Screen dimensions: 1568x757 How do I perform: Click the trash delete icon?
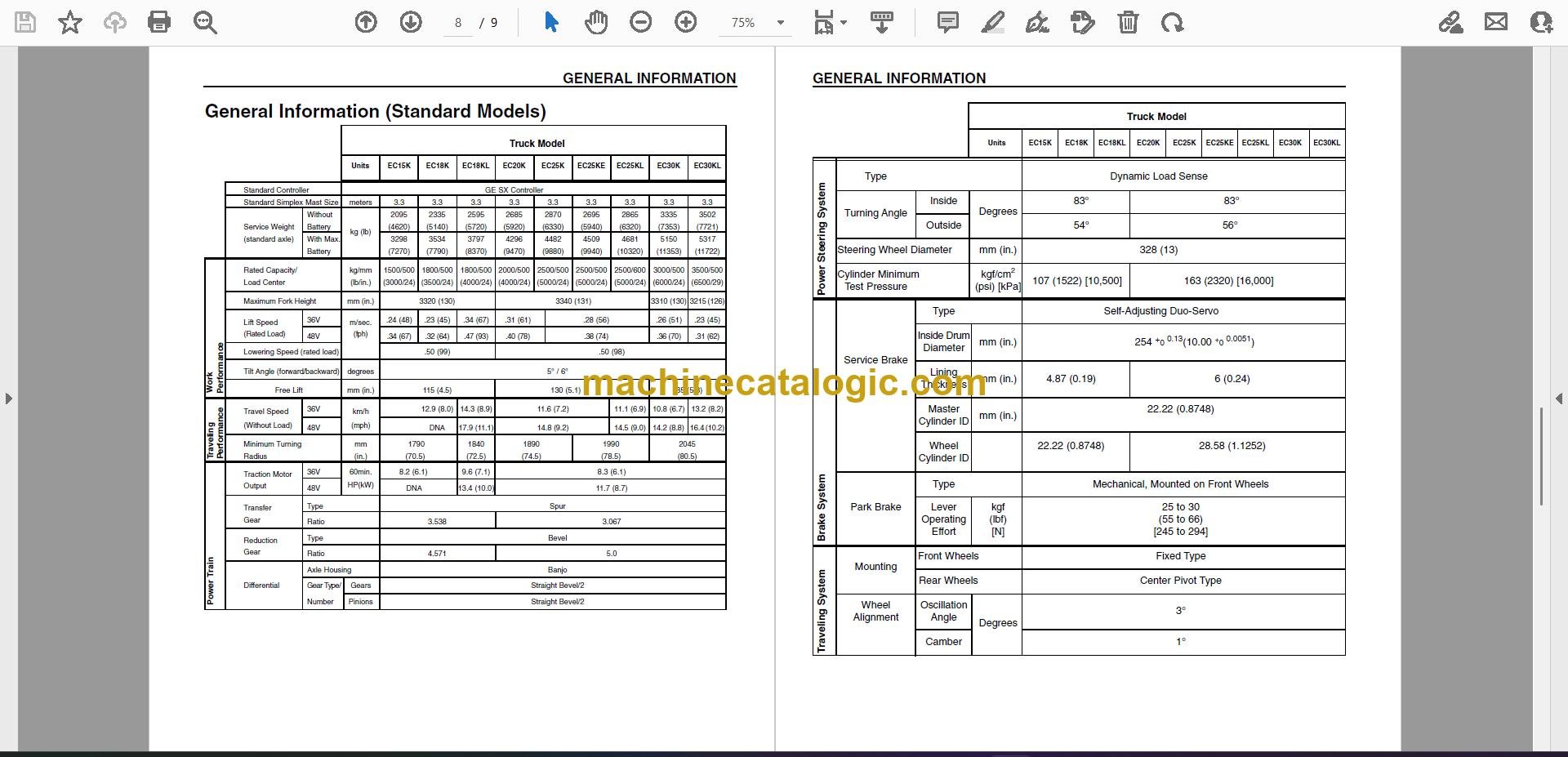pos(1128,22)
